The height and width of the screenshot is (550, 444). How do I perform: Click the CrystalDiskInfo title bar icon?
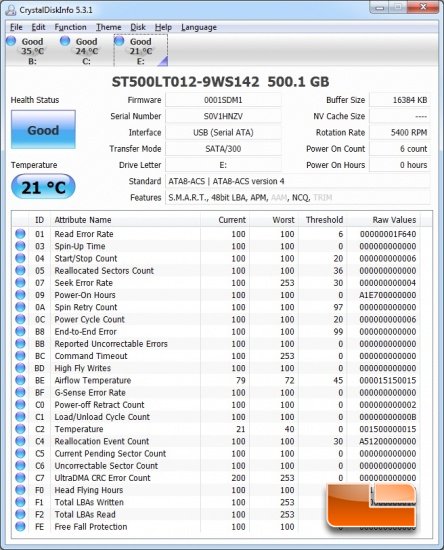tap(11, 10)
